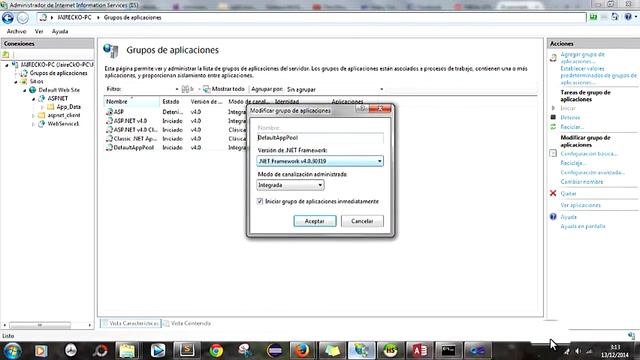
Task: Open the command prompt taskbar icon
Action: tap(448, 351)
